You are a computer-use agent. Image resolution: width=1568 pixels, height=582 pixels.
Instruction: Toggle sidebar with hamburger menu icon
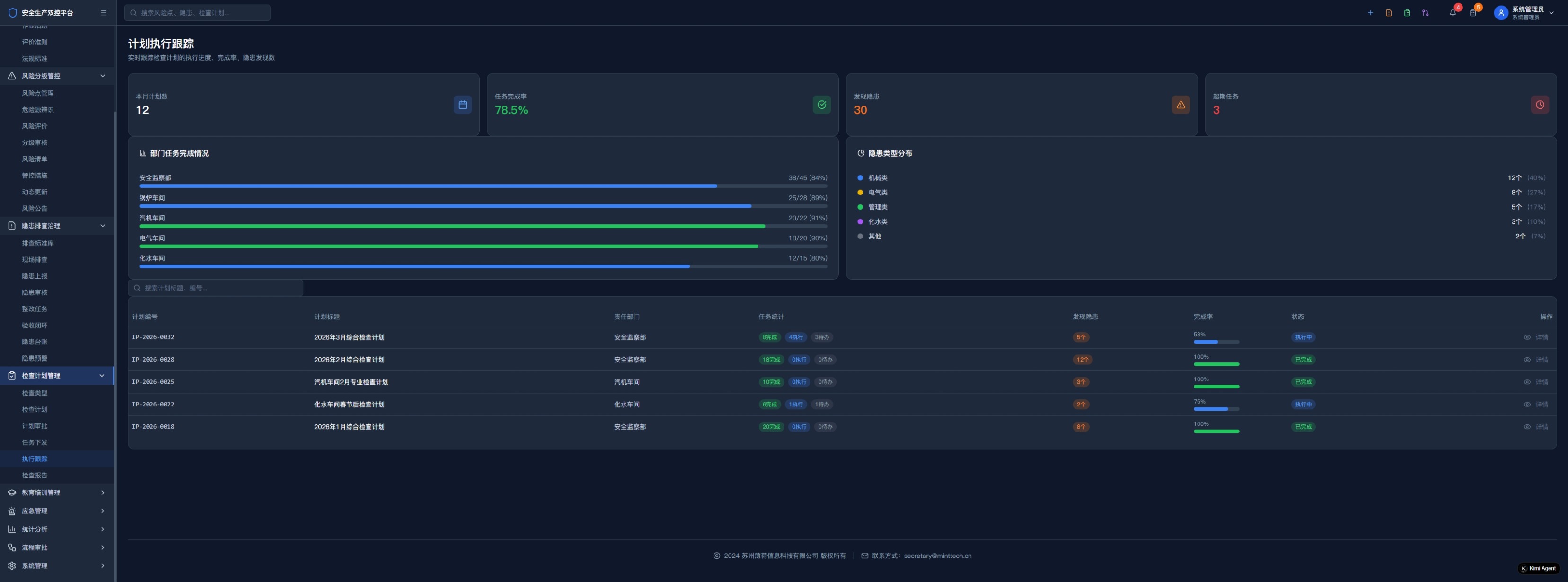104,13
